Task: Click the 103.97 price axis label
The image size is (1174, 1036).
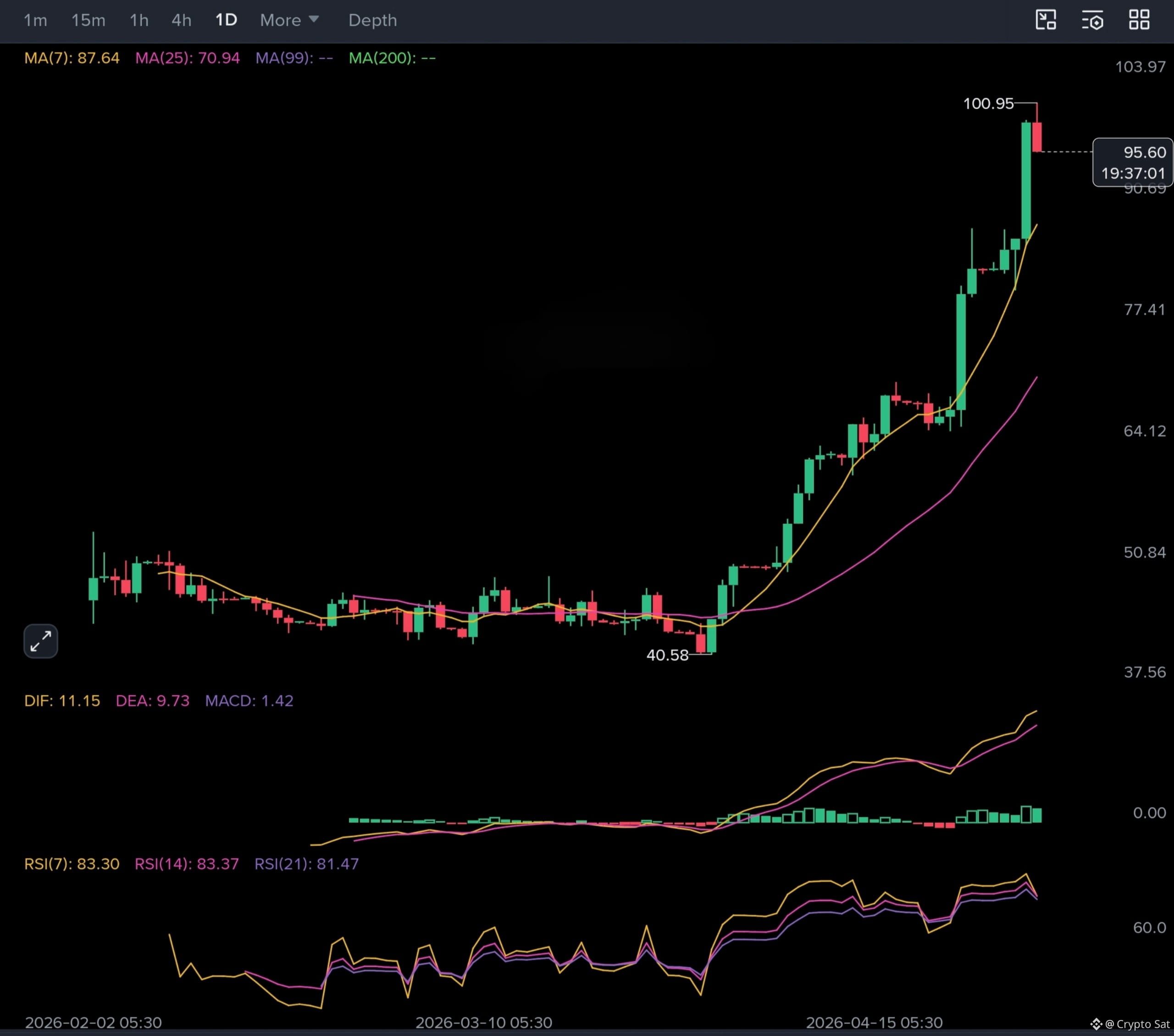Action: (1141, 66)
